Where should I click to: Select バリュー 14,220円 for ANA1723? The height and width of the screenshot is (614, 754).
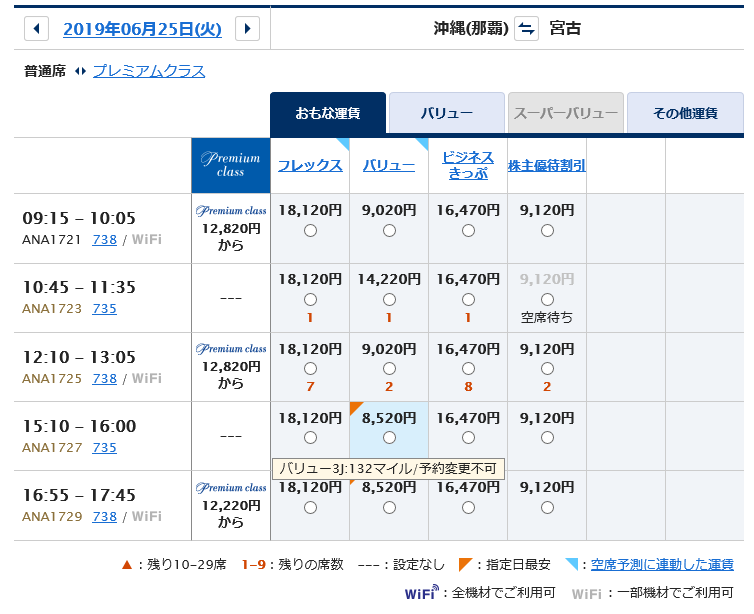[x=390, y=300]
